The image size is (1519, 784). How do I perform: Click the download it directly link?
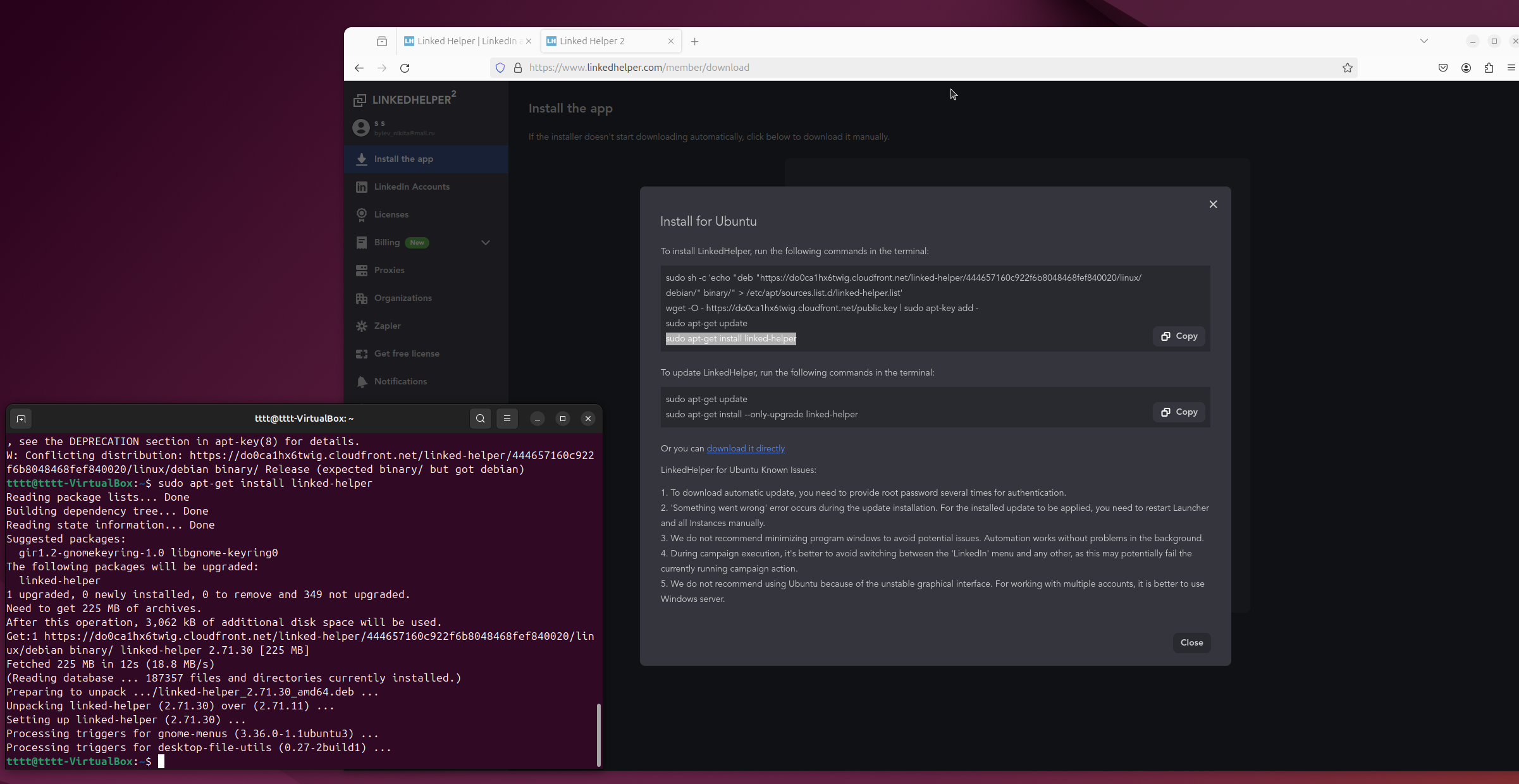pos(746,449)
